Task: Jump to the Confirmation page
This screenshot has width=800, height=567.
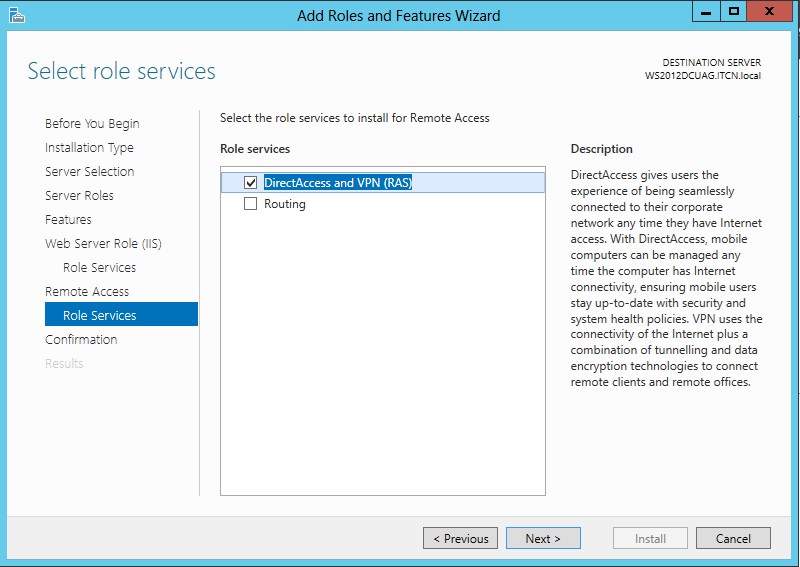Action: tap(81, 340)
